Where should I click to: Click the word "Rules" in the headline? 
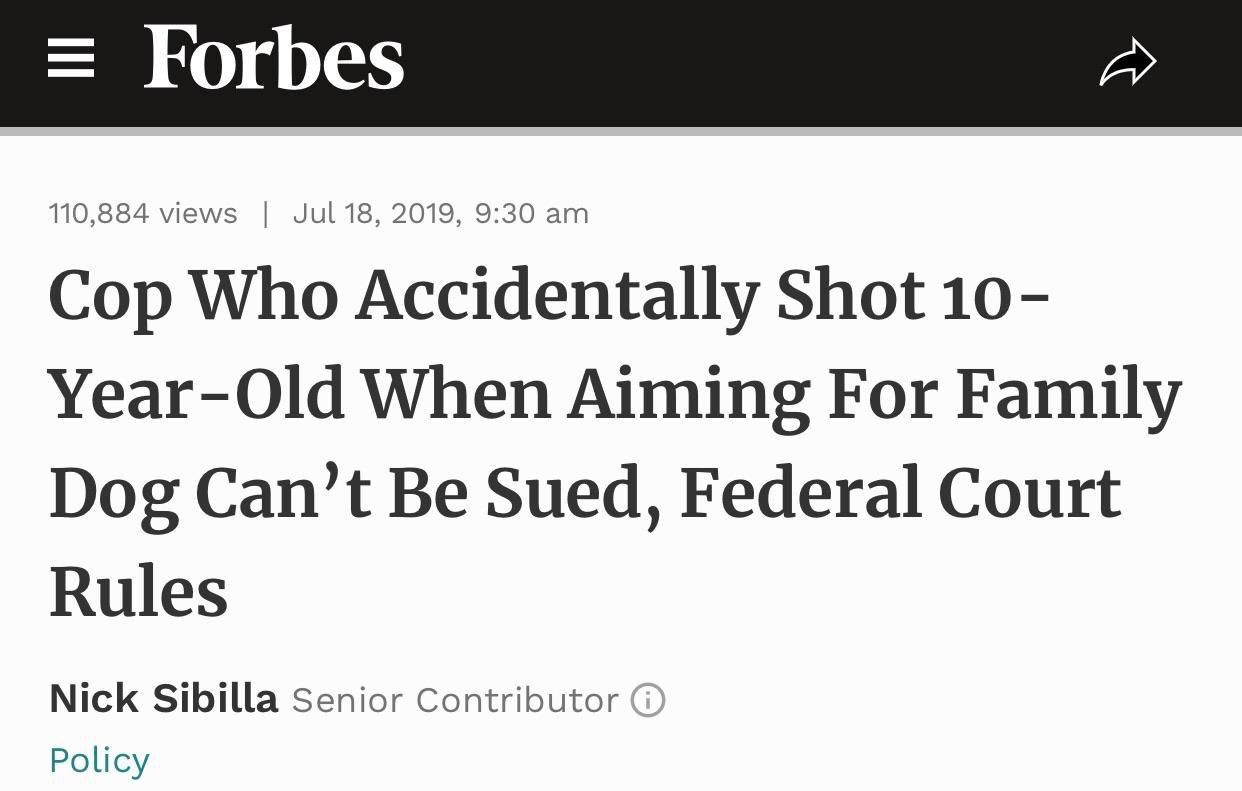[138, 591]
